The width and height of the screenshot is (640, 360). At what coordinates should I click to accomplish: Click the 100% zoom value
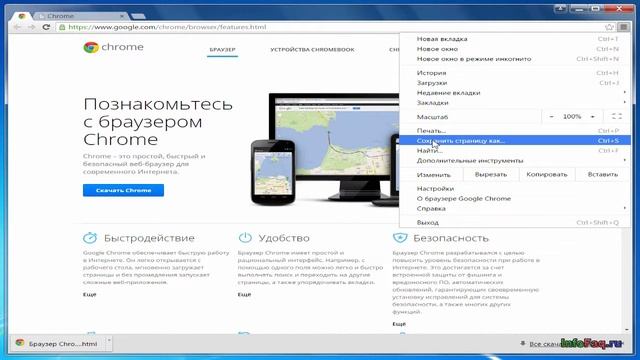(x=572, y=117)
